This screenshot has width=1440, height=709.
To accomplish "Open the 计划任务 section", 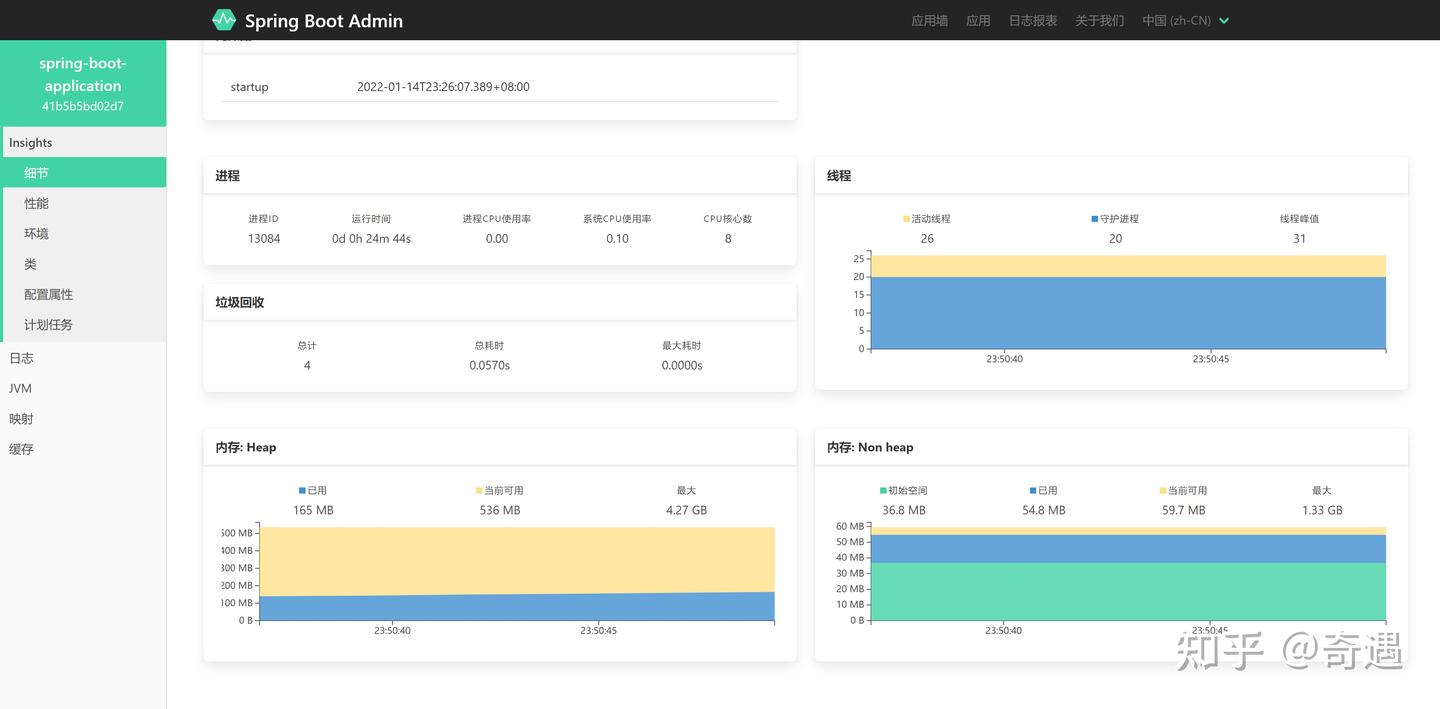I will [48, 324].
